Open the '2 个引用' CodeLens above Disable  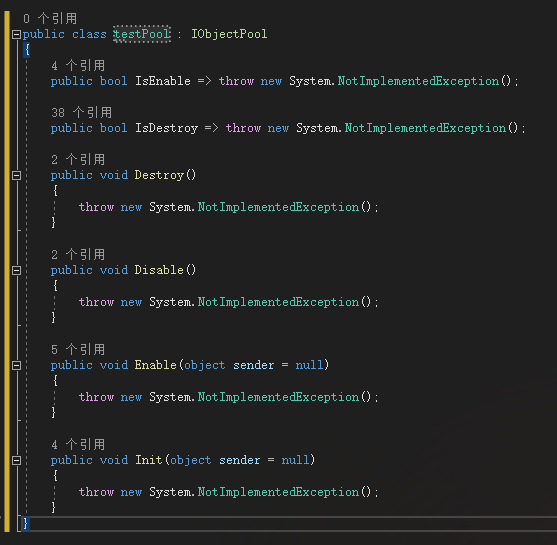tap(78, 254)
